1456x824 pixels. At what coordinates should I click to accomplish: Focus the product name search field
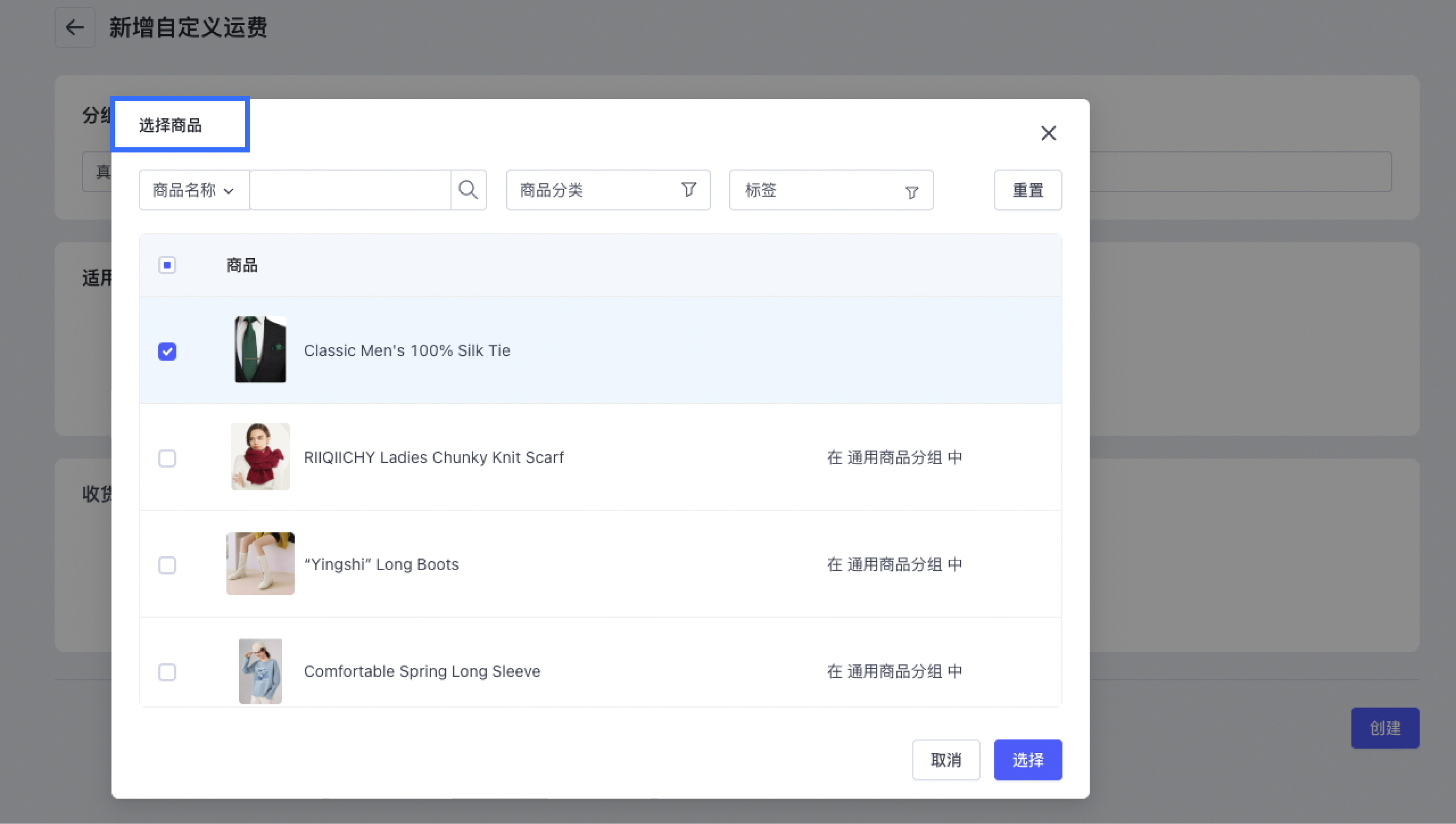[x=350, y=190]
